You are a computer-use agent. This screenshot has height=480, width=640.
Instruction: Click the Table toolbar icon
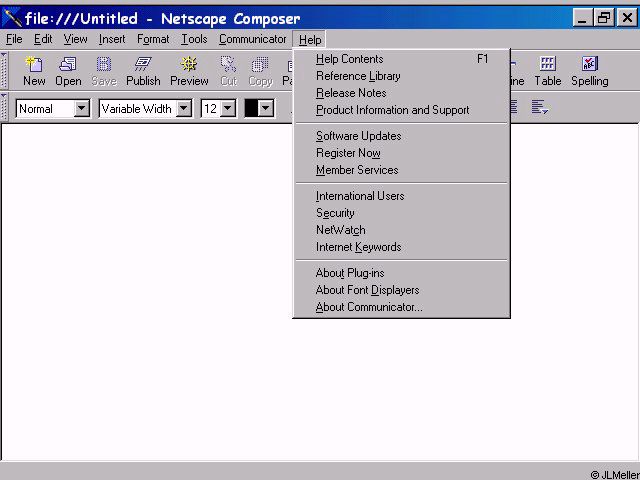[548, 71]
